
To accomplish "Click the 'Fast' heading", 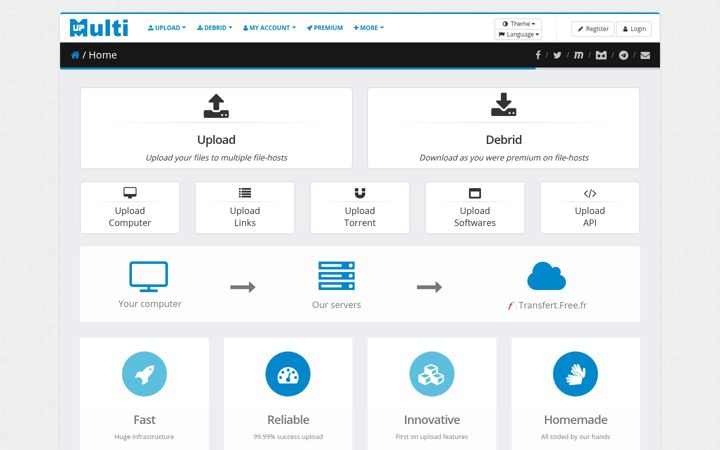I will [x=145, y=420].
